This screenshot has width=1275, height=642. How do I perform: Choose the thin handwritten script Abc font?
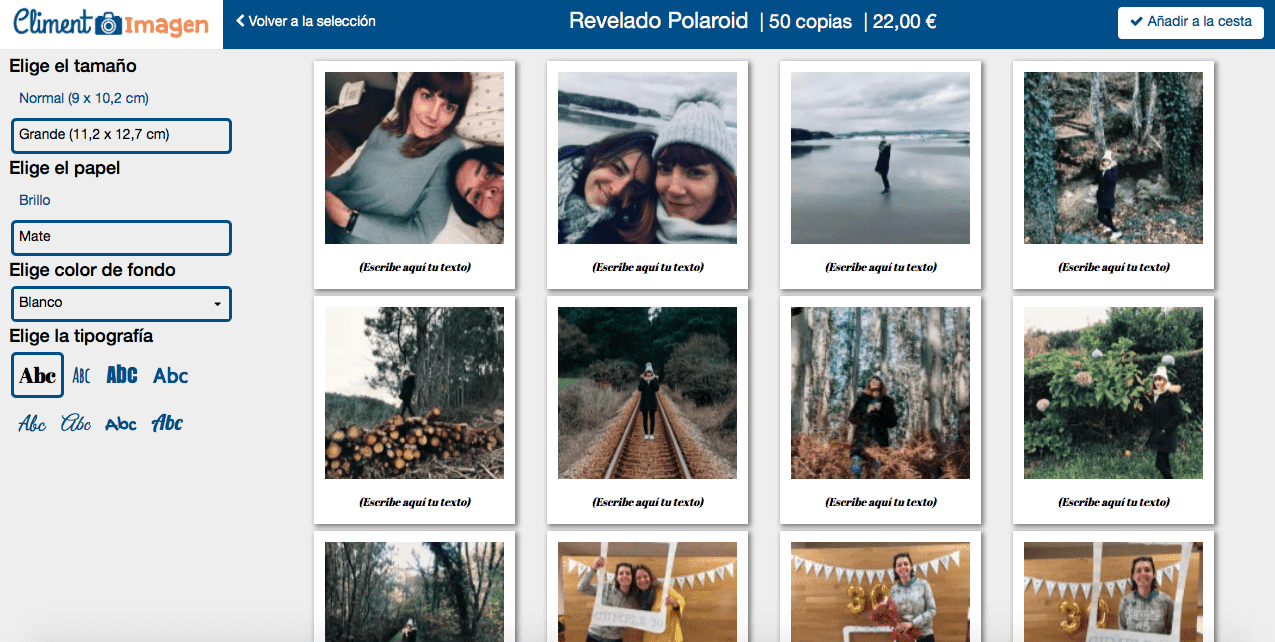coord(32,424)
